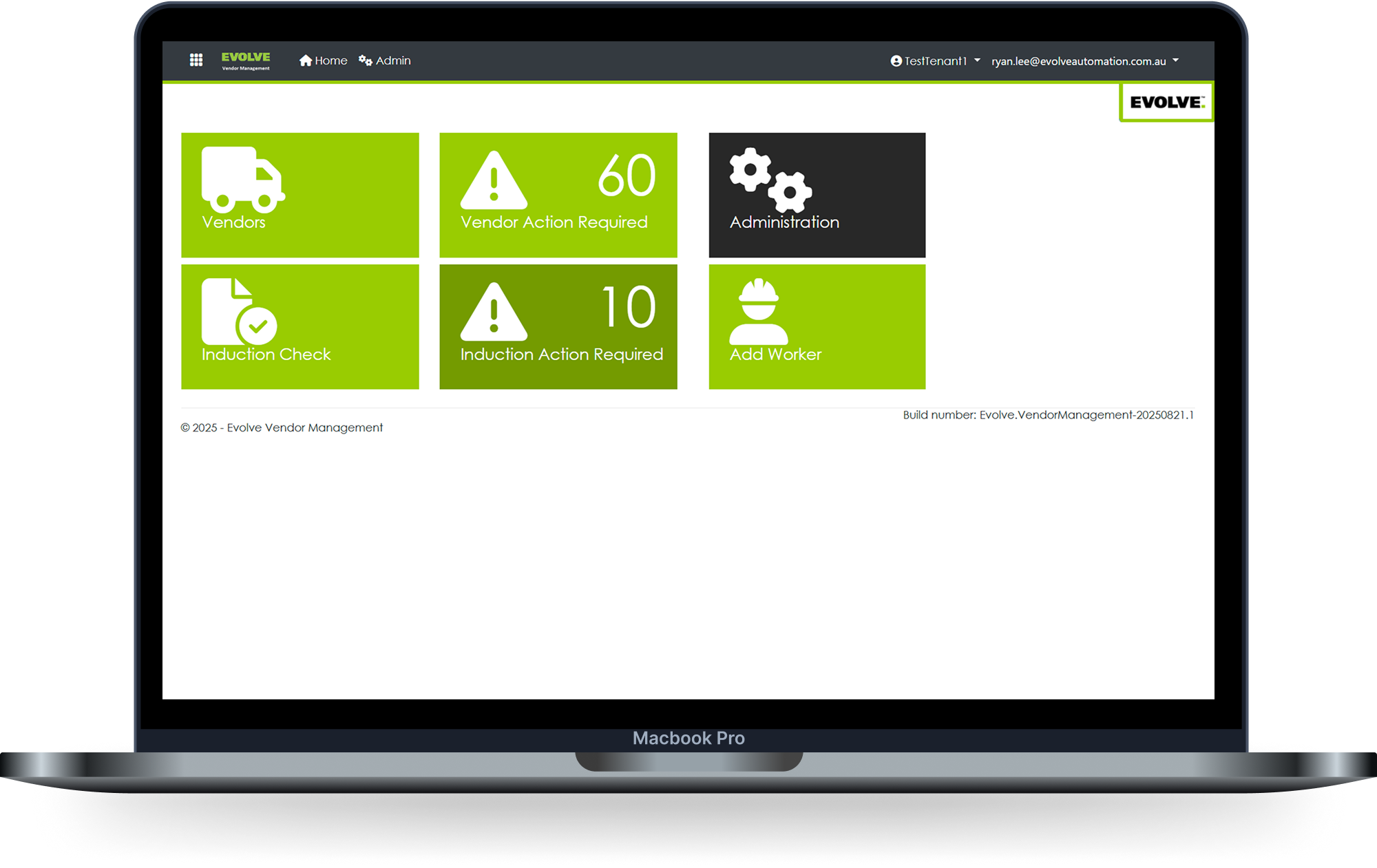This screenshot has height=868, width=1377.
Task: Click the build number text in footer
Action: pos(1048,415)
